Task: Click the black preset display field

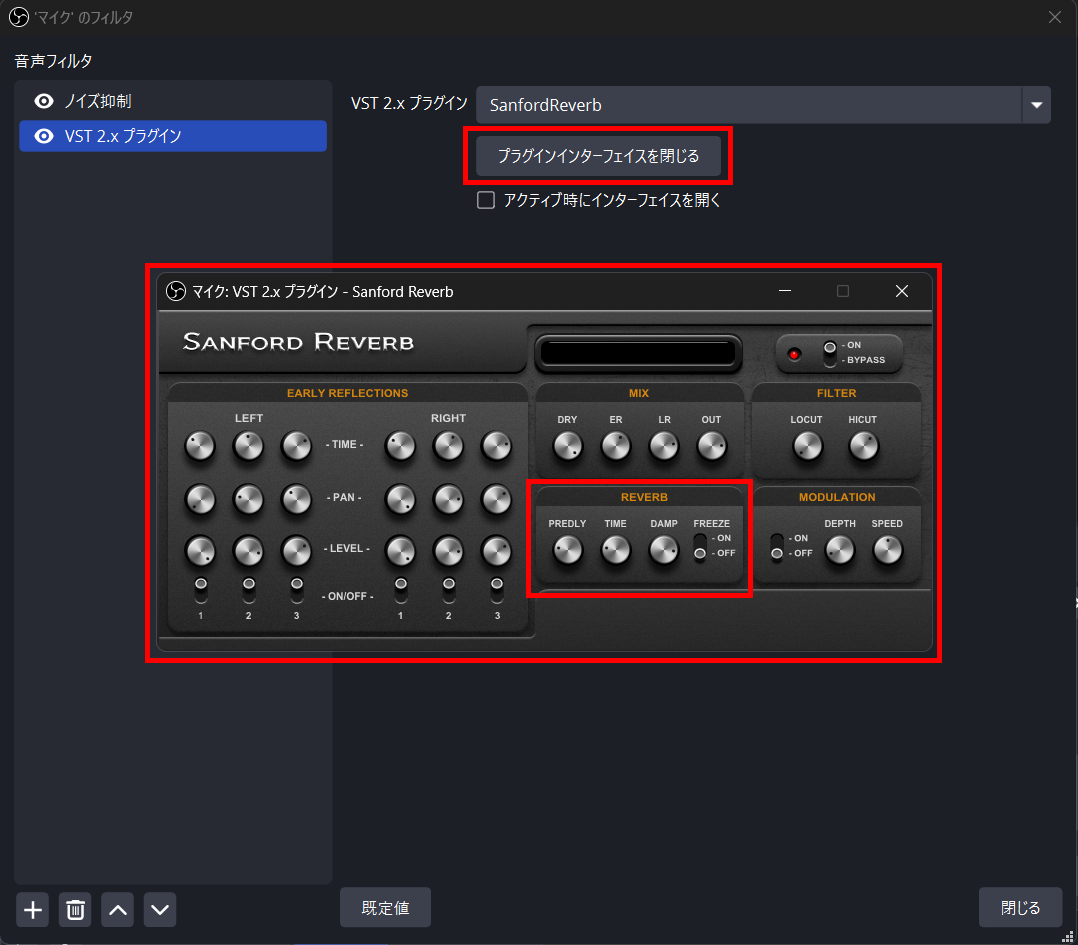Action: [x=638, y=353]
